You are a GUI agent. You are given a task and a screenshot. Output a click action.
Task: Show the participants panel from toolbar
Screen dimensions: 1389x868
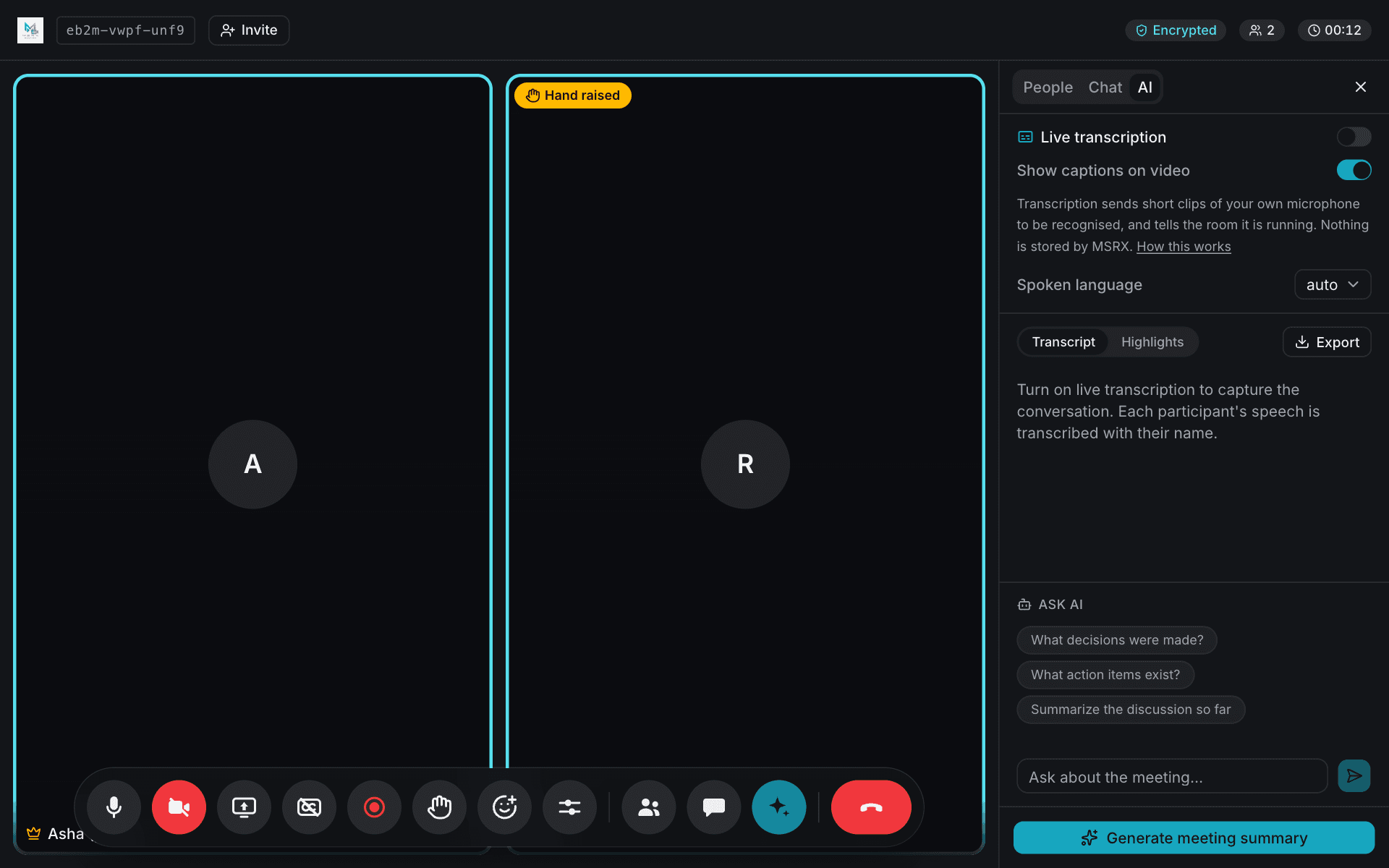(649, 807)
